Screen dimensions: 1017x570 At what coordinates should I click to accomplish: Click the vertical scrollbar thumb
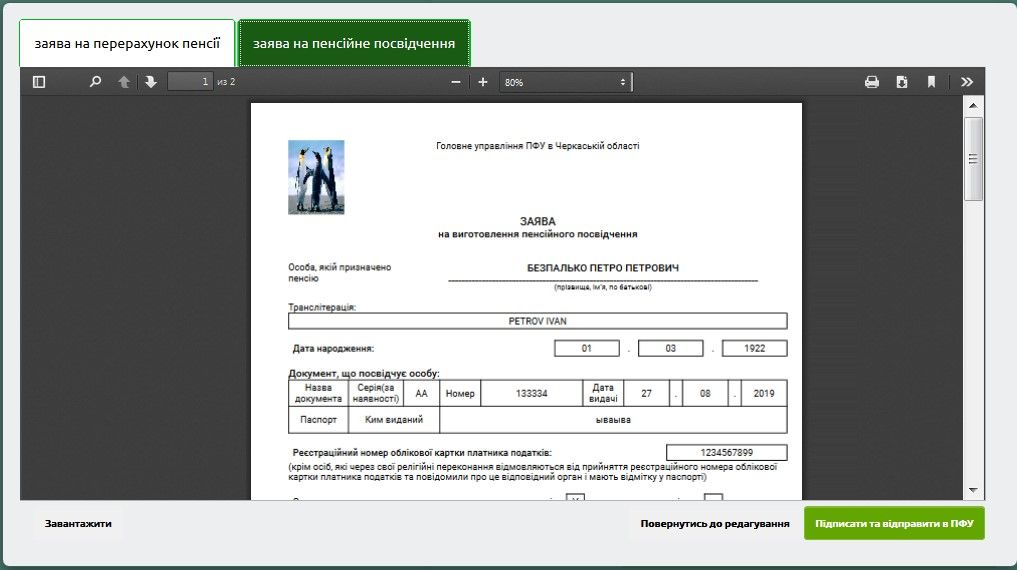[x=973, y=158]
